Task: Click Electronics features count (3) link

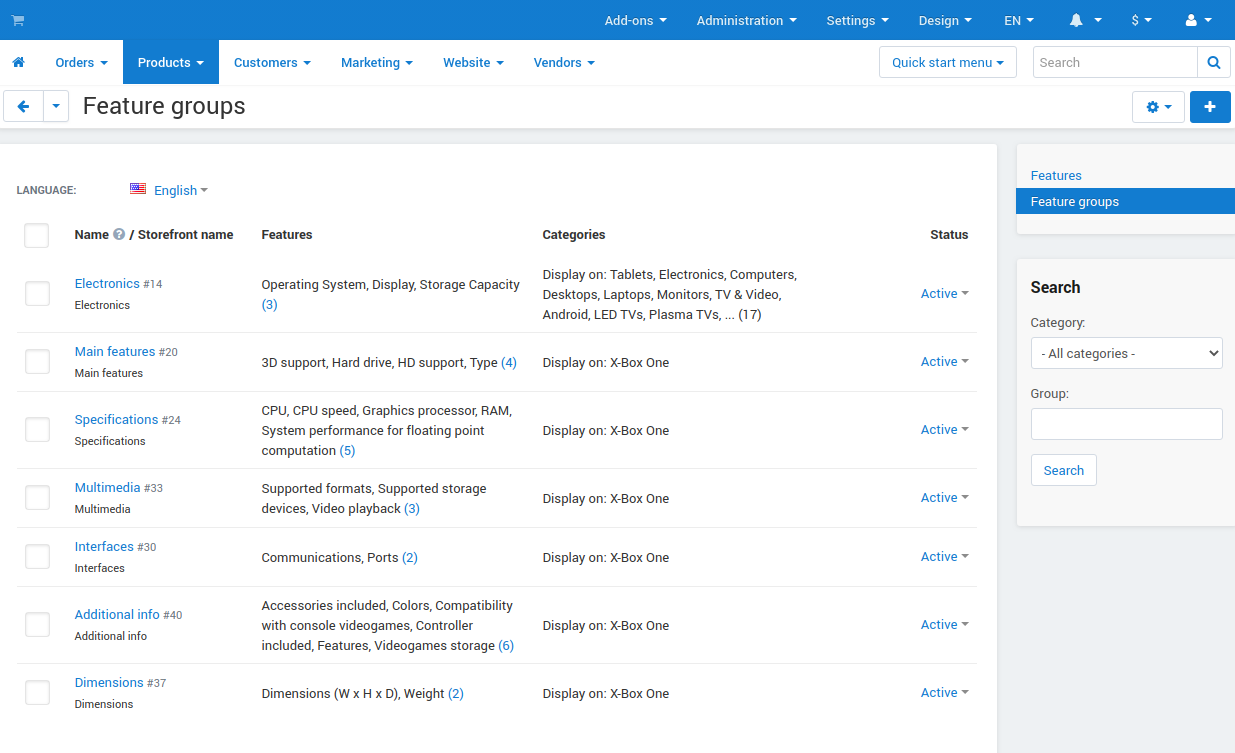Action: click(270, 304)
